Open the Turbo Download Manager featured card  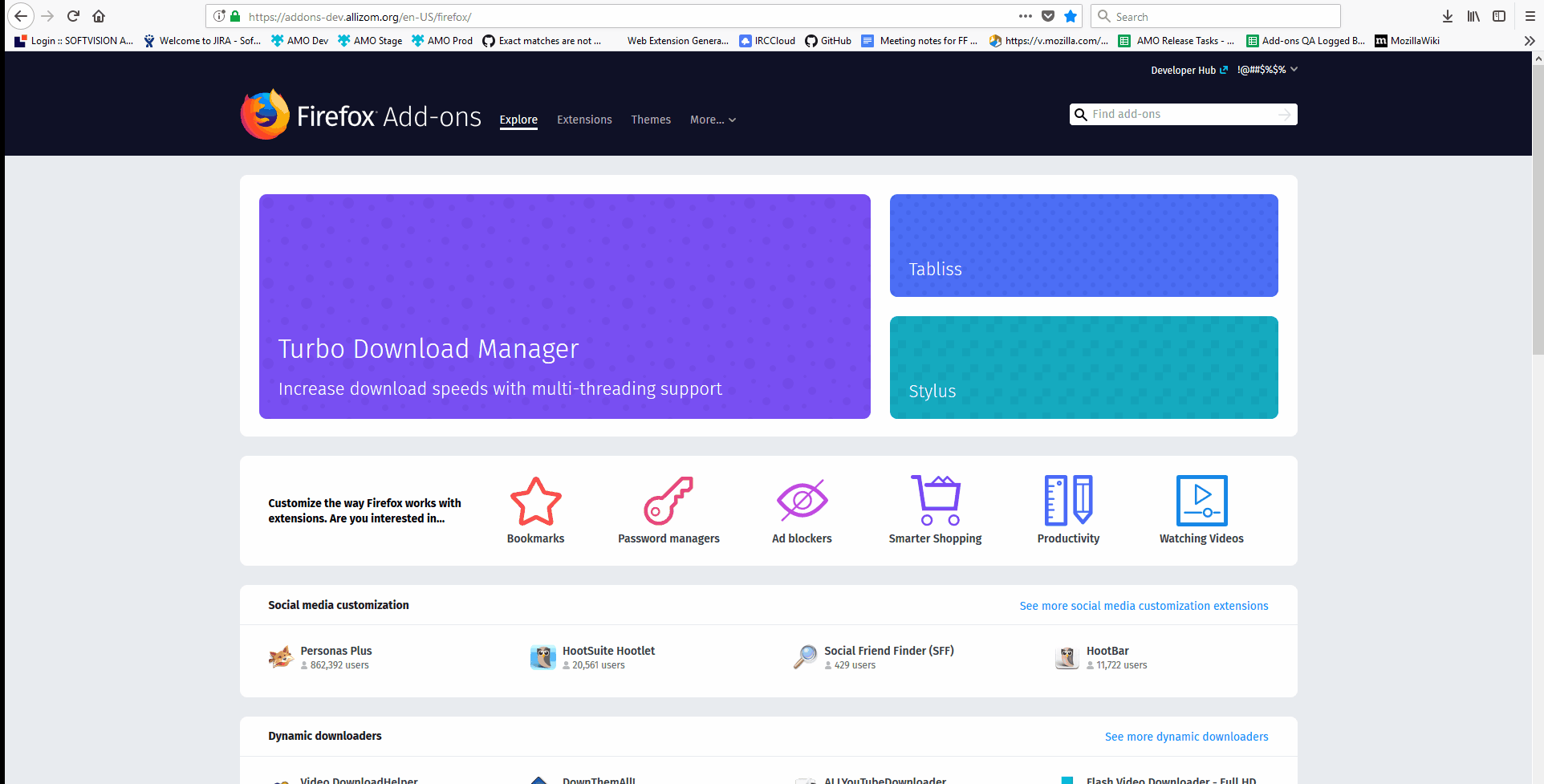565,307
